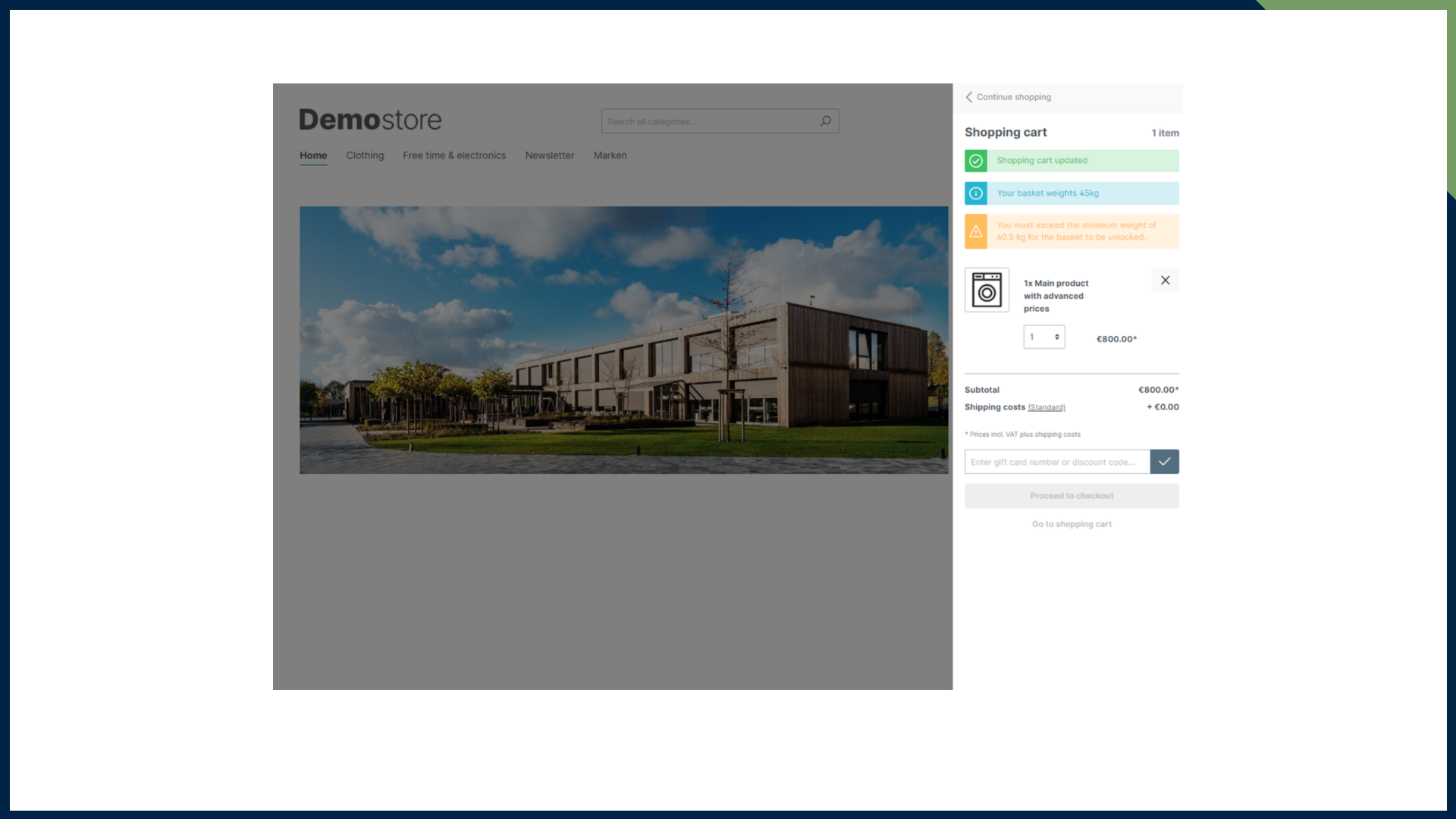1456x819 pixels.
Task: Click Continue shopping link
Action: [x=1014, y=97]
